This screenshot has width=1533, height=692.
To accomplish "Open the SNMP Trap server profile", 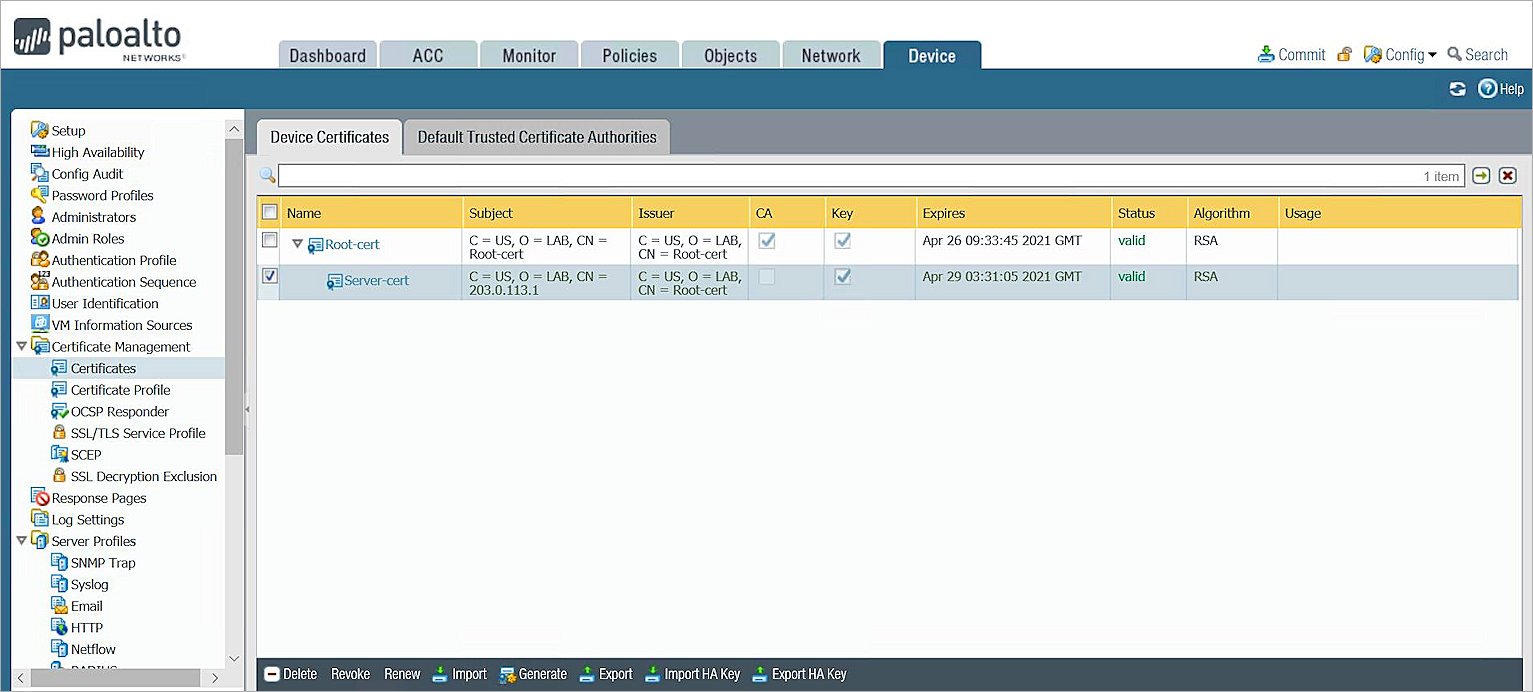I will pyautogui.click(x=101, y=562).
